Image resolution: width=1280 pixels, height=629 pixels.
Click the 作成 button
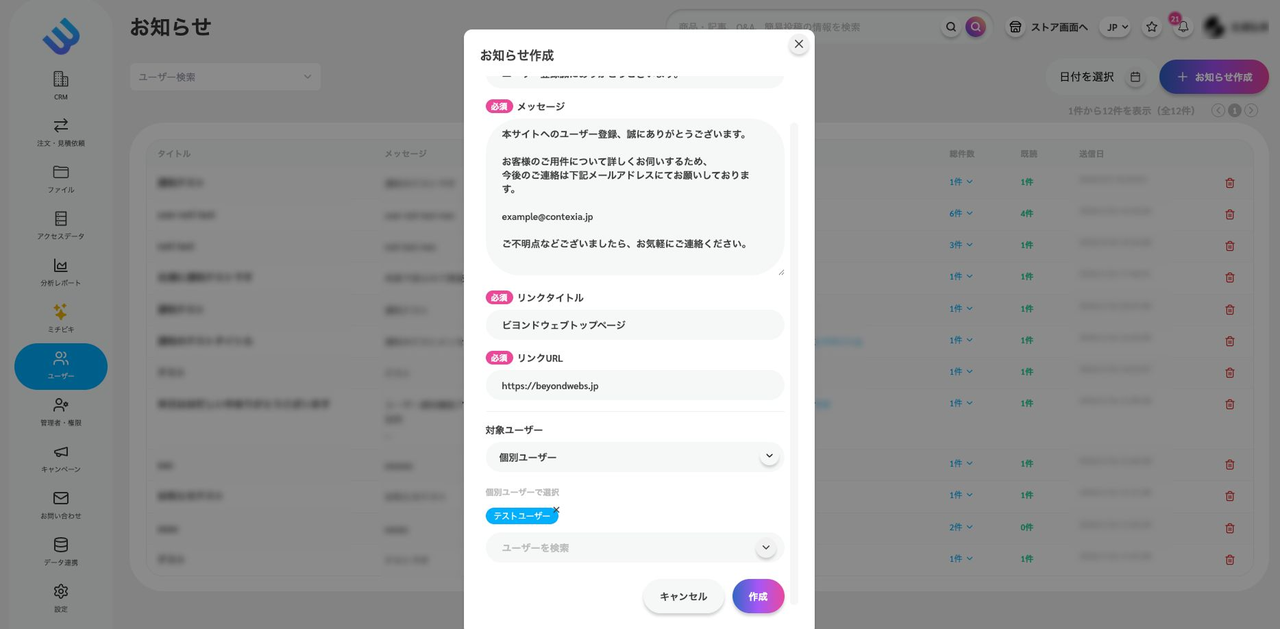point(758,596)
